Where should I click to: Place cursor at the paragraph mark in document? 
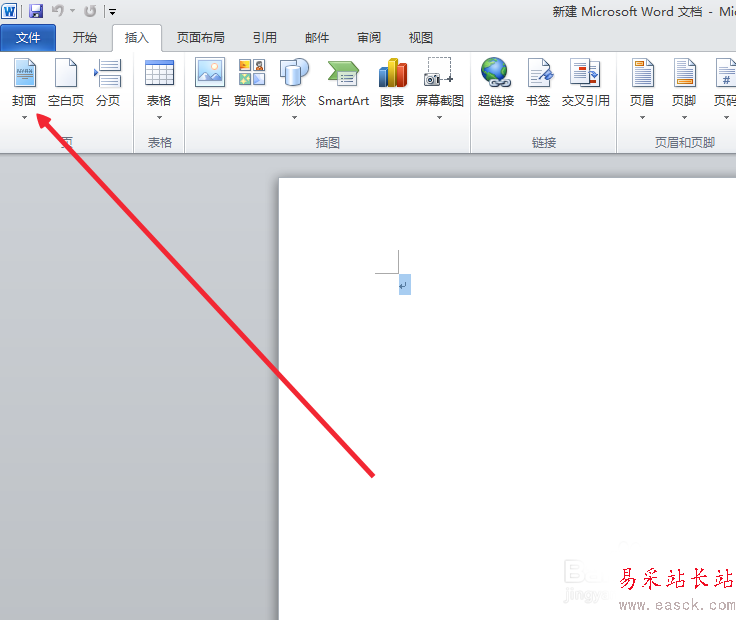coord(405,285)
